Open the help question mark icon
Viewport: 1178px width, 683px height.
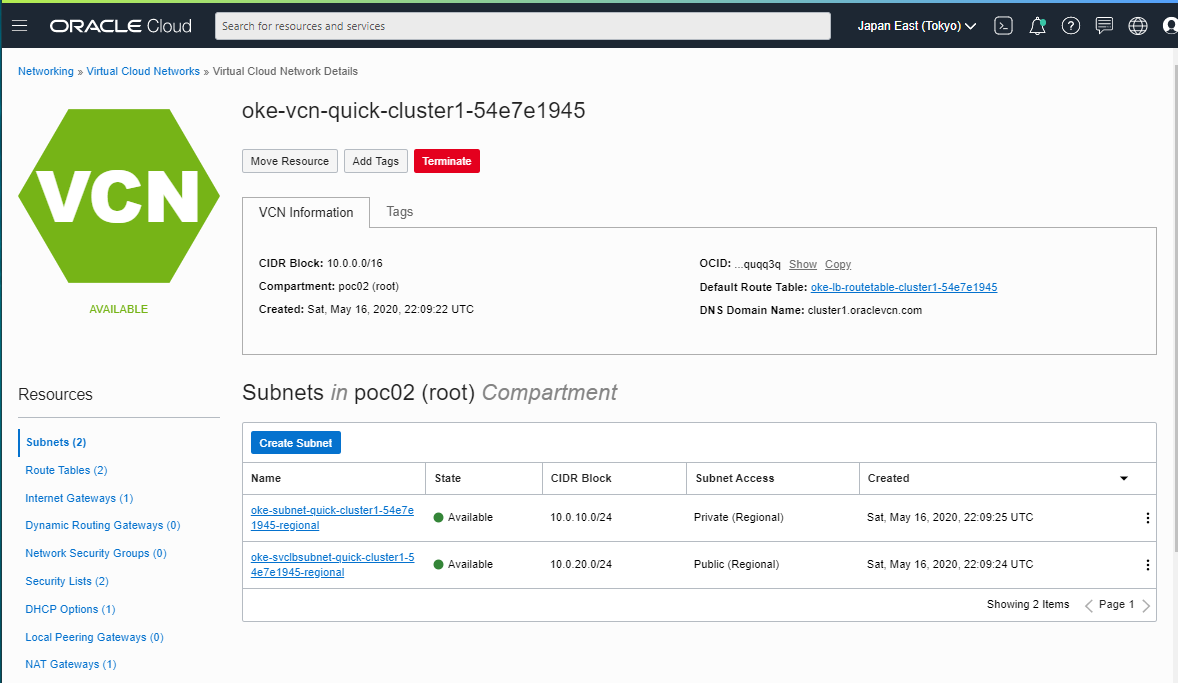click(1071, 26)
